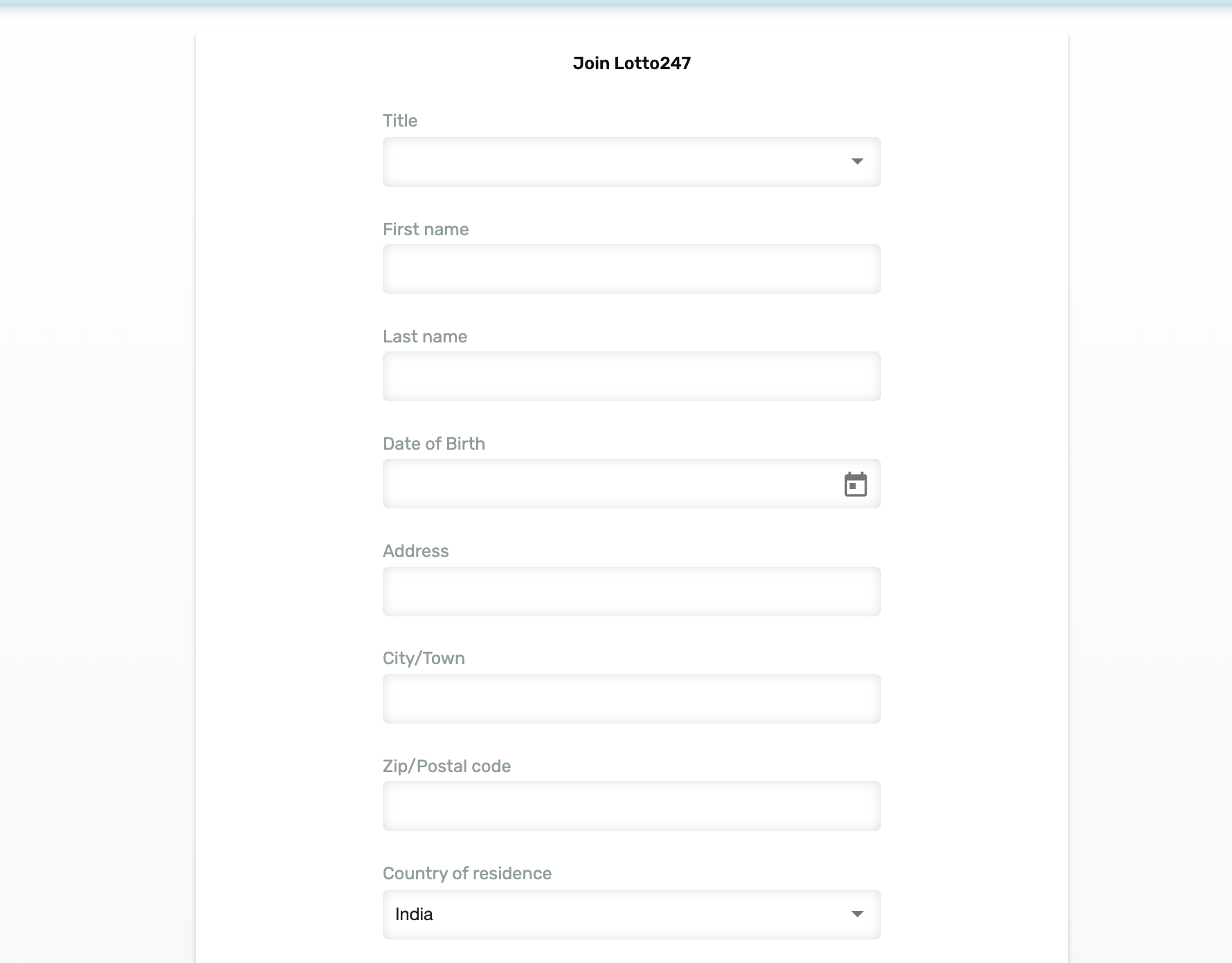Focus the City/Town input field
Viewport: 1232px width, 963px height.
[x=631, y=699]
